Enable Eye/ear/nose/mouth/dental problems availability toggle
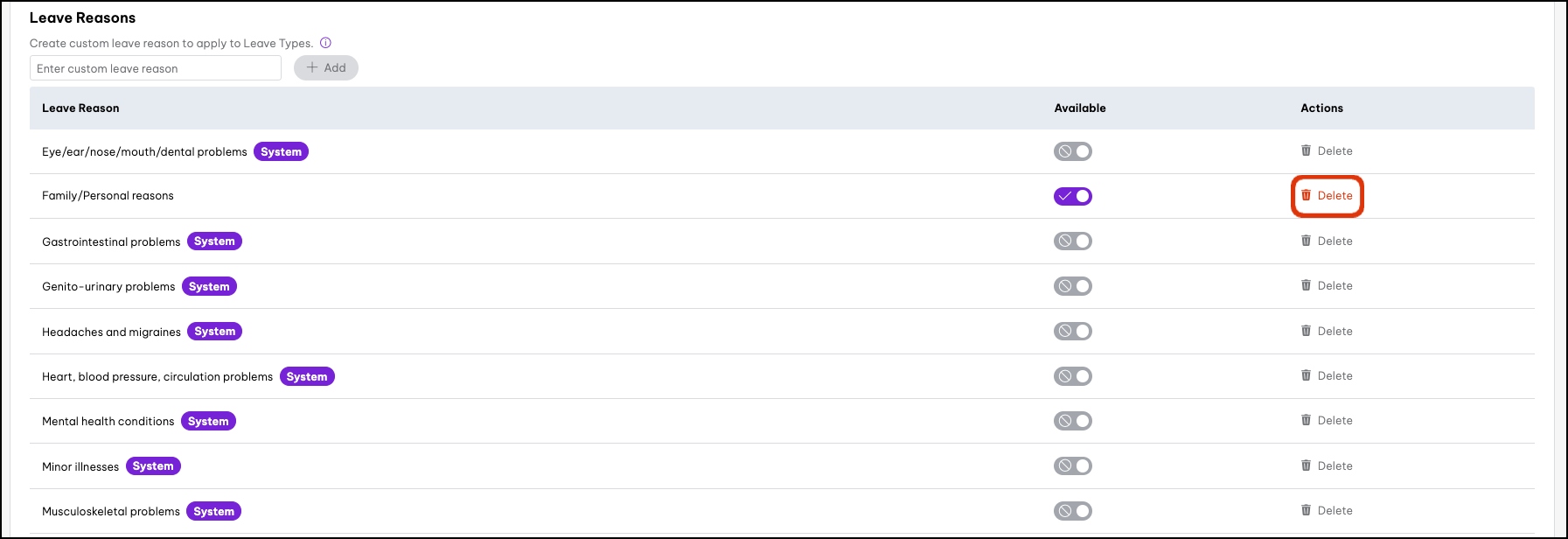The width and height of the screenshot is (1568, 539). coord(1073,151)
